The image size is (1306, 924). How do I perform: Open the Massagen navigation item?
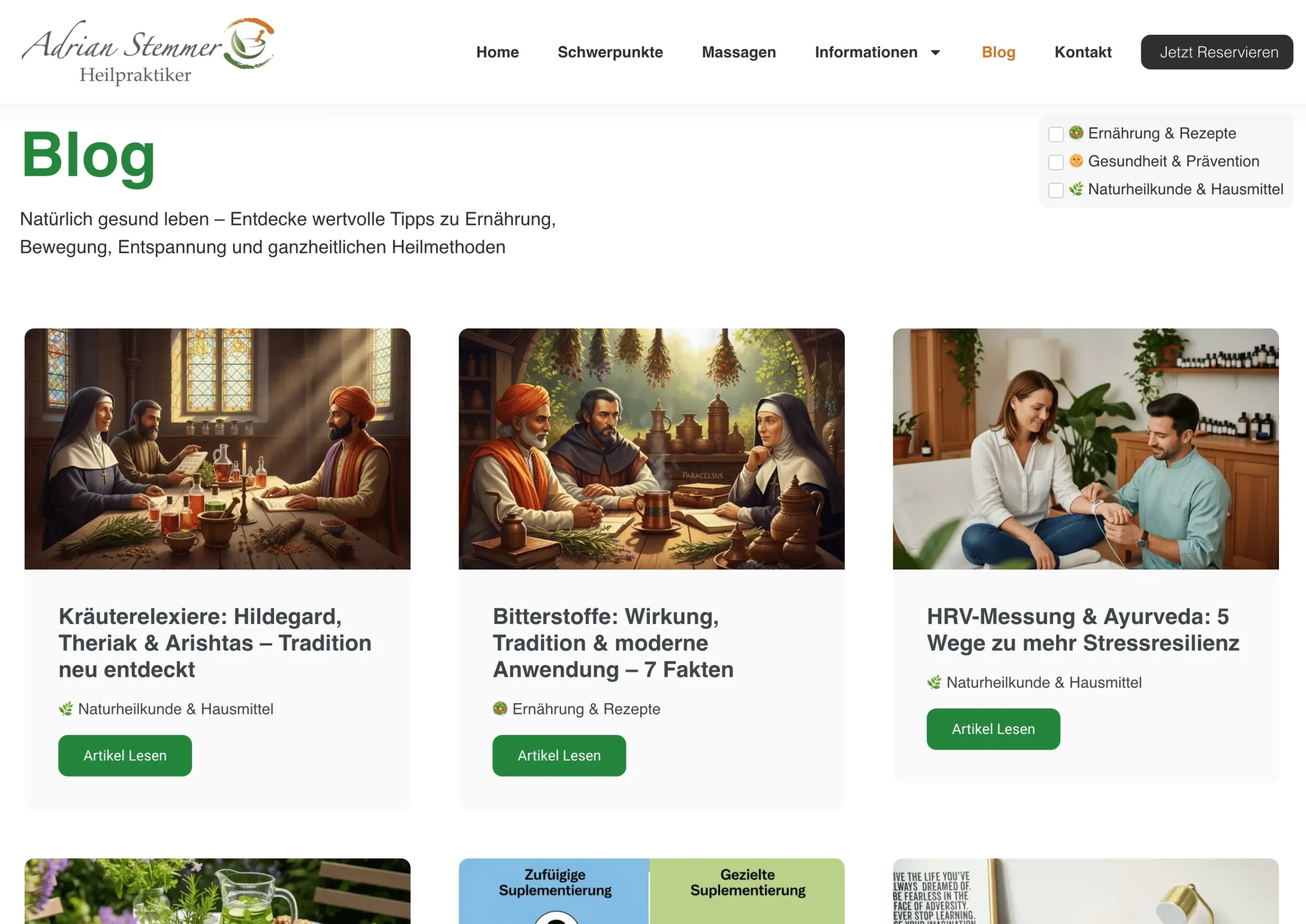click(739, 53)
